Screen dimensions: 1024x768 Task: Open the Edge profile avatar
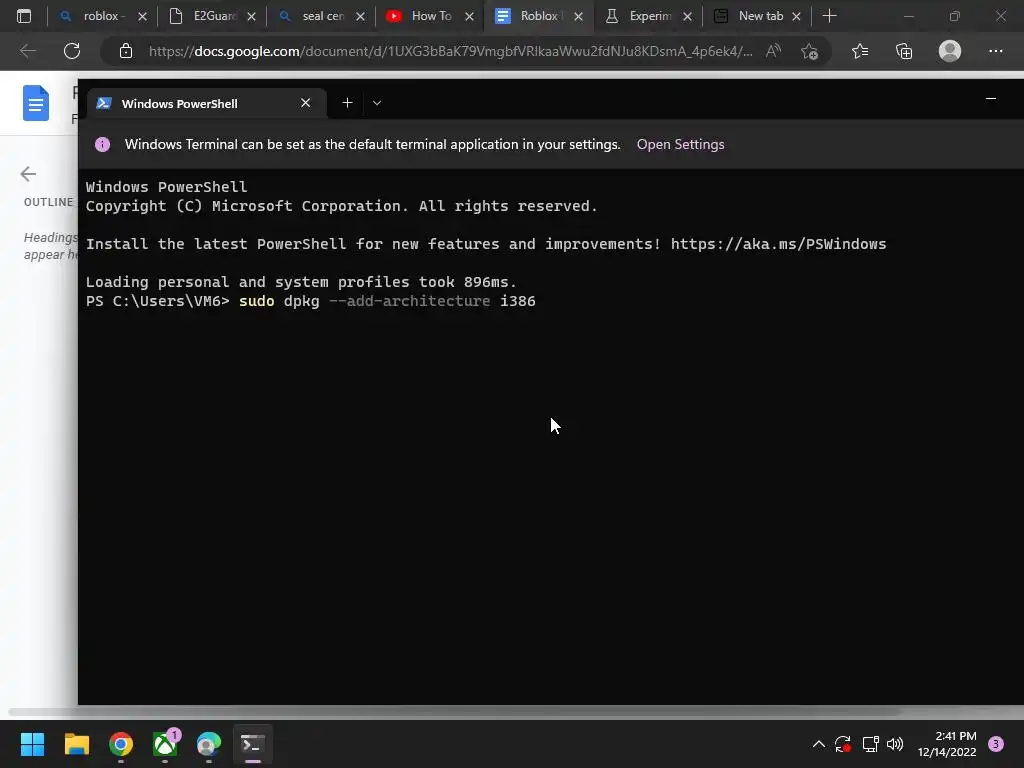click(x=950, y=51)
